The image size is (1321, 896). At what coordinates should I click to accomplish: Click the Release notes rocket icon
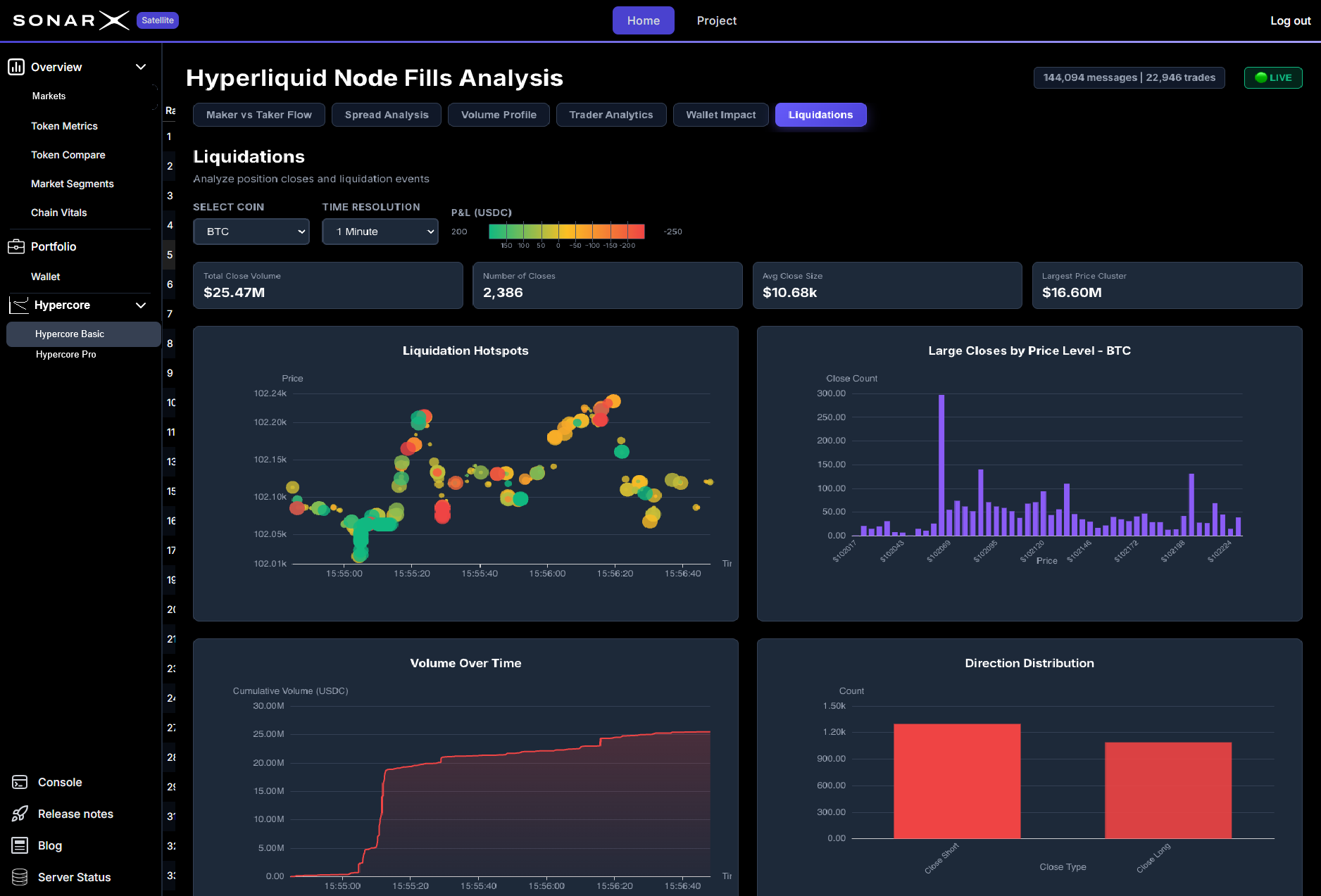pos(20,814)
